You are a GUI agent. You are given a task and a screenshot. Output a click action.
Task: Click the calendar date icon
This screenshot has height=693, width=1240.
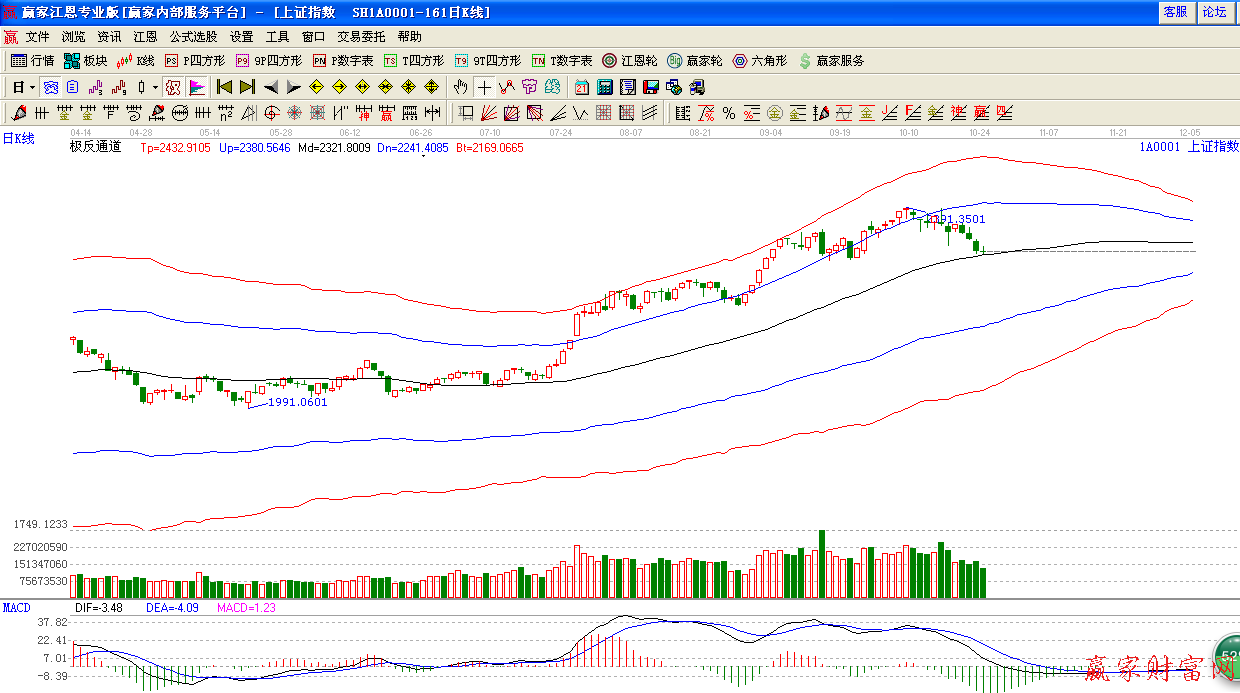point(581,87)
